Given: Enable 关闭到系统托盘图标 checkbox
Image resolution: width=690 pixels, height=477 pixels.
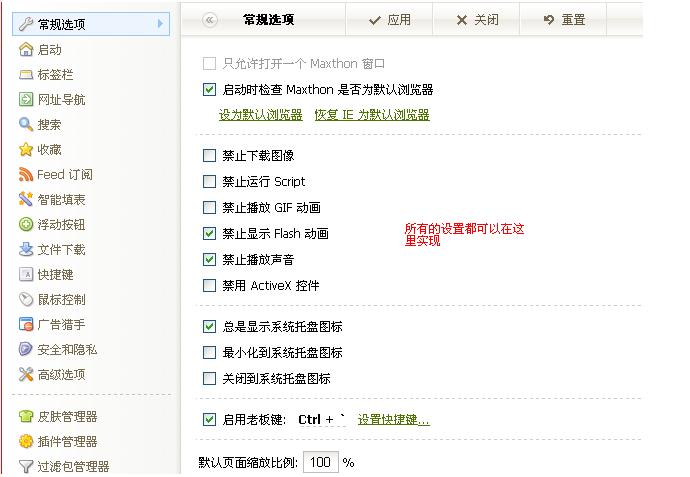Looking at the screenshot, I should coord(209,378).
